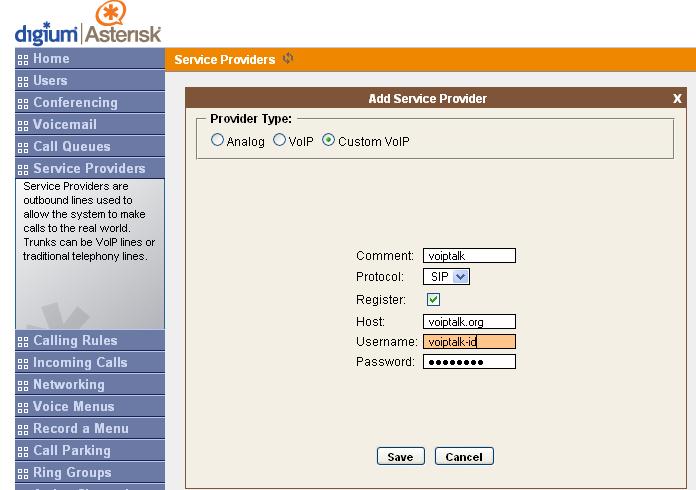696x490 pixels.
Task: Click the grid icon next to Home
Action: click(23, 60)
